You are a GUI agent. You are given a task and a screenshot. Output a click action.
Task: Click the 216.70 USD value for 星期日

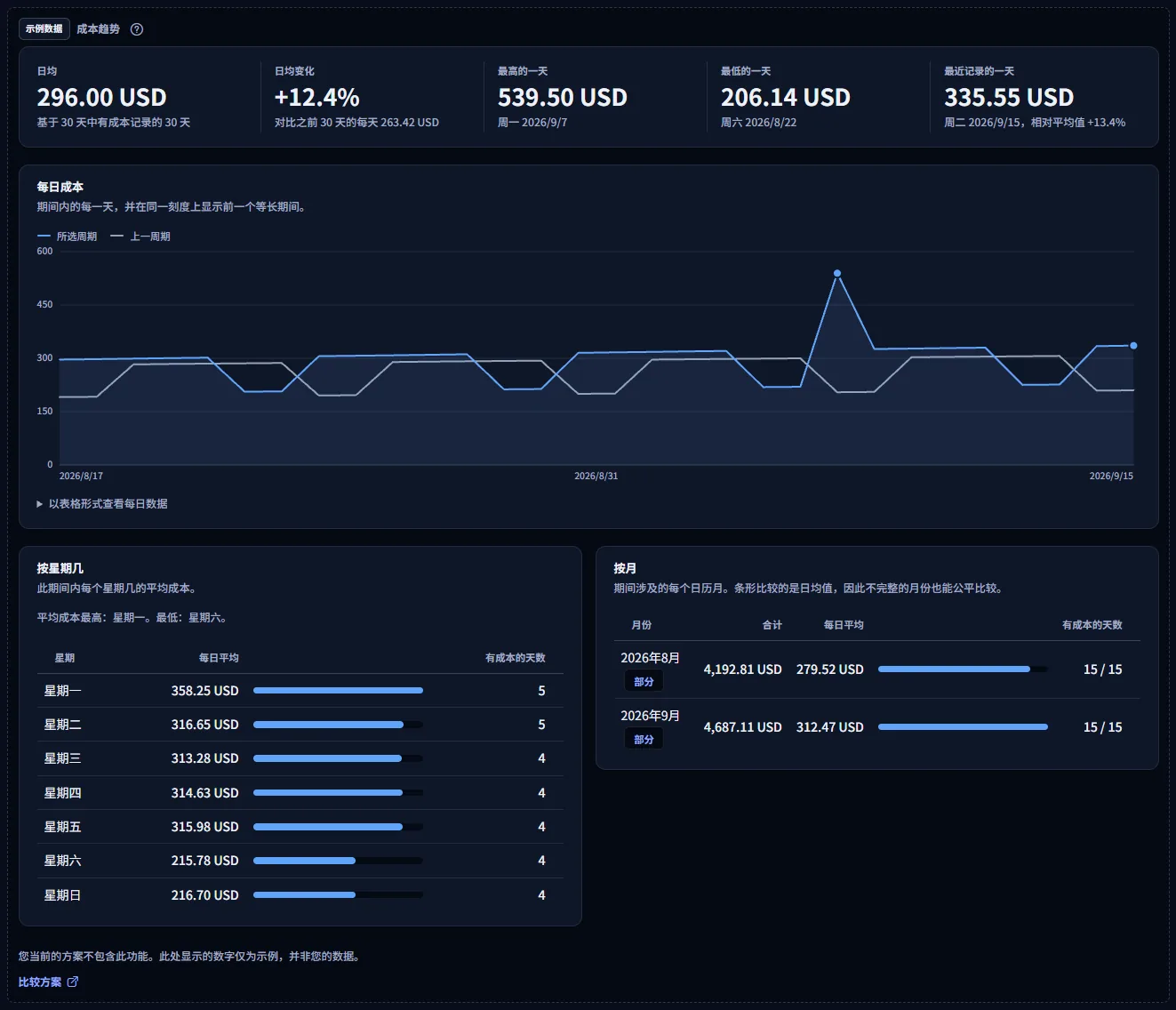click(x=204, y=895)
